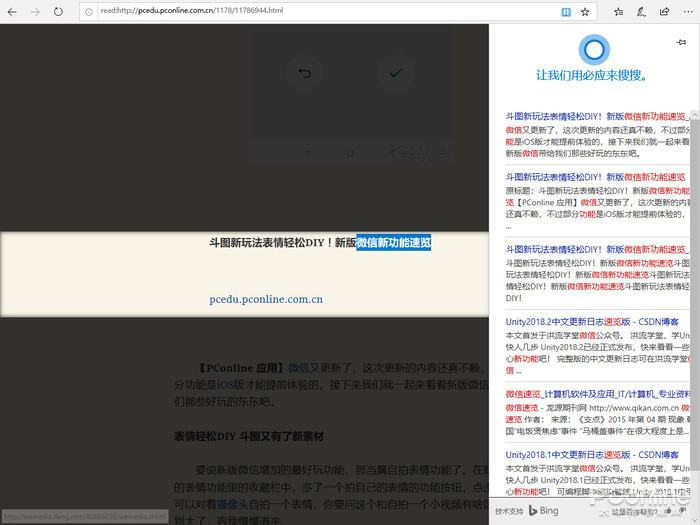Click 【PConline 应用】 article lead text
700x525 pixels.
(240, 368)
